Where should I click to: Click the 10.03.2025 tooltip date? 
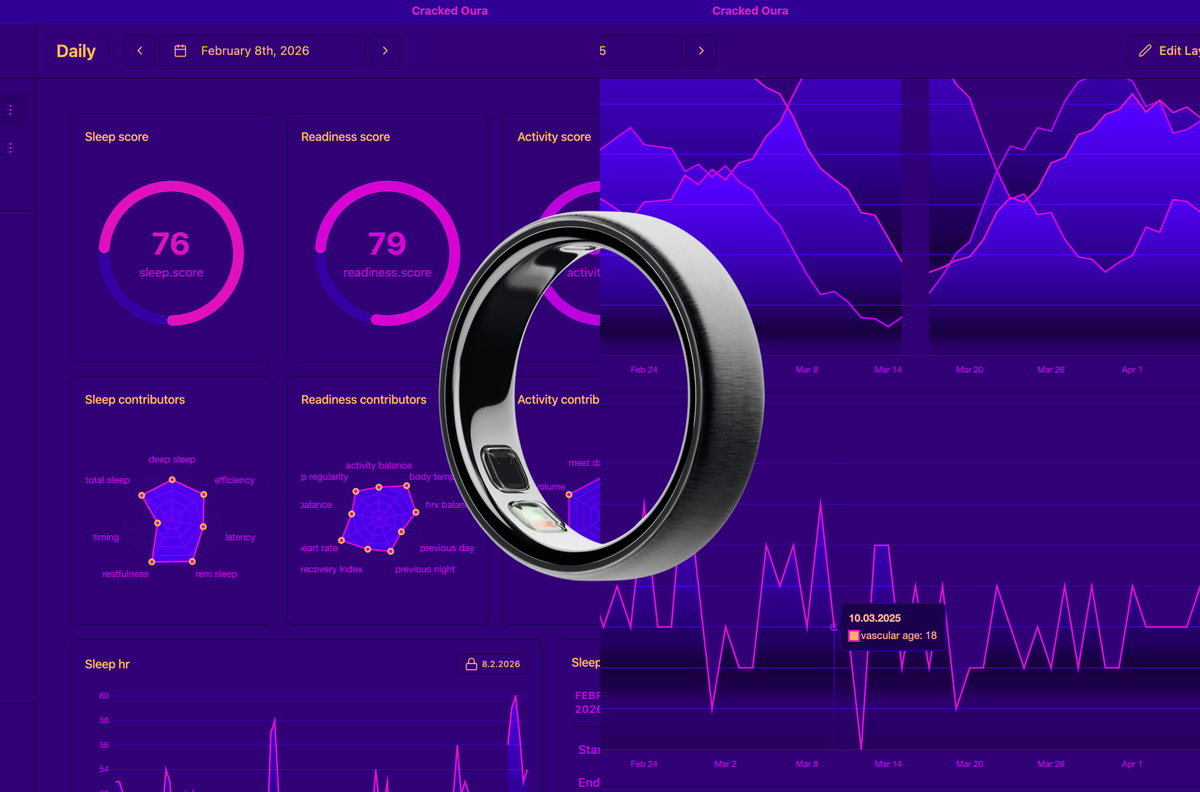click(x=875, y=618)
